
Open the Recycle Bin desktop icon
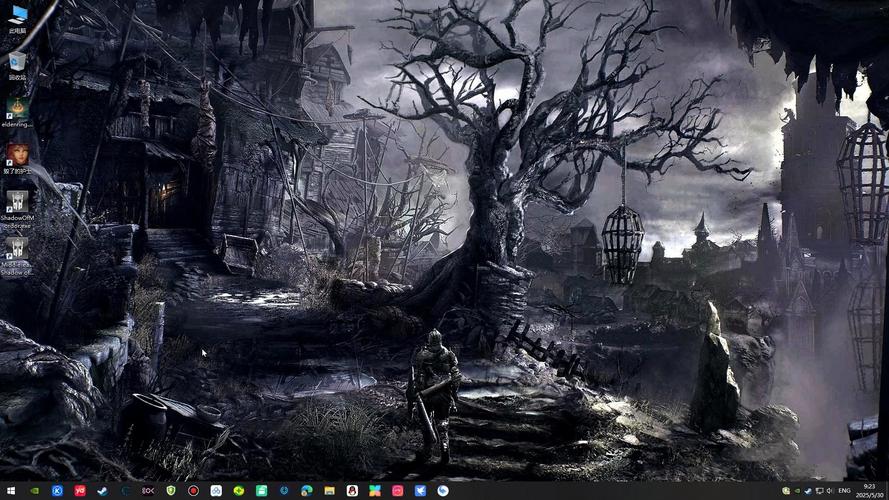(x=18, y=65)
